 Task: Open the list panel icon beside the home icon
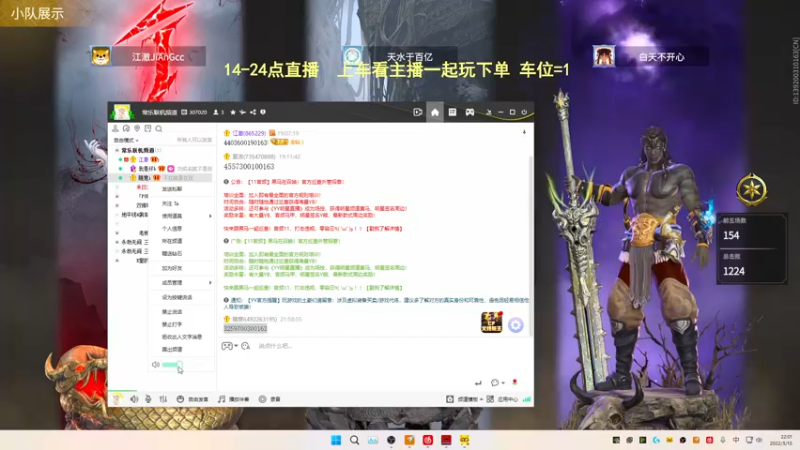coord(453,112)
